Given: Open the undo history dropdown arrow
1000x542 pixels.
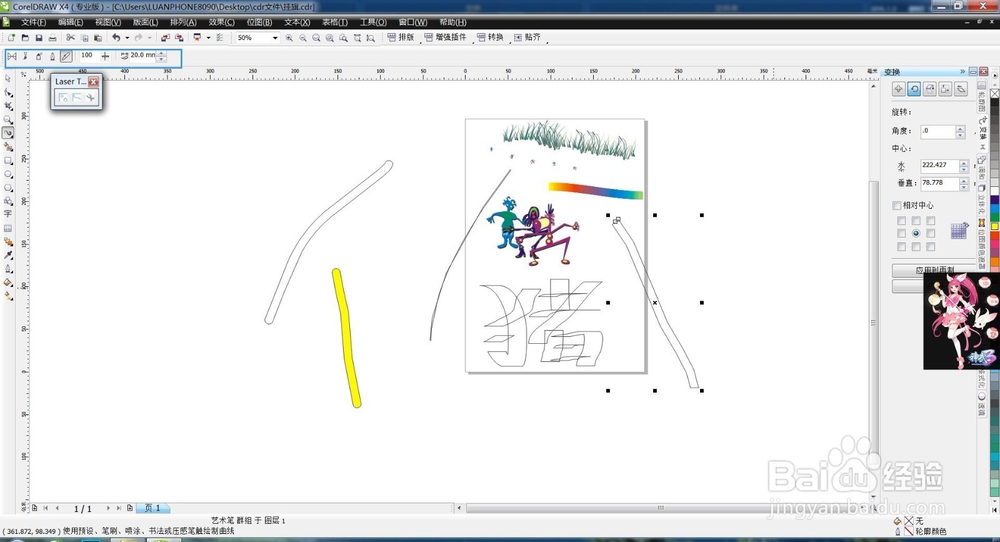Looking at the screenshot, I should click(x=126, y=38).
